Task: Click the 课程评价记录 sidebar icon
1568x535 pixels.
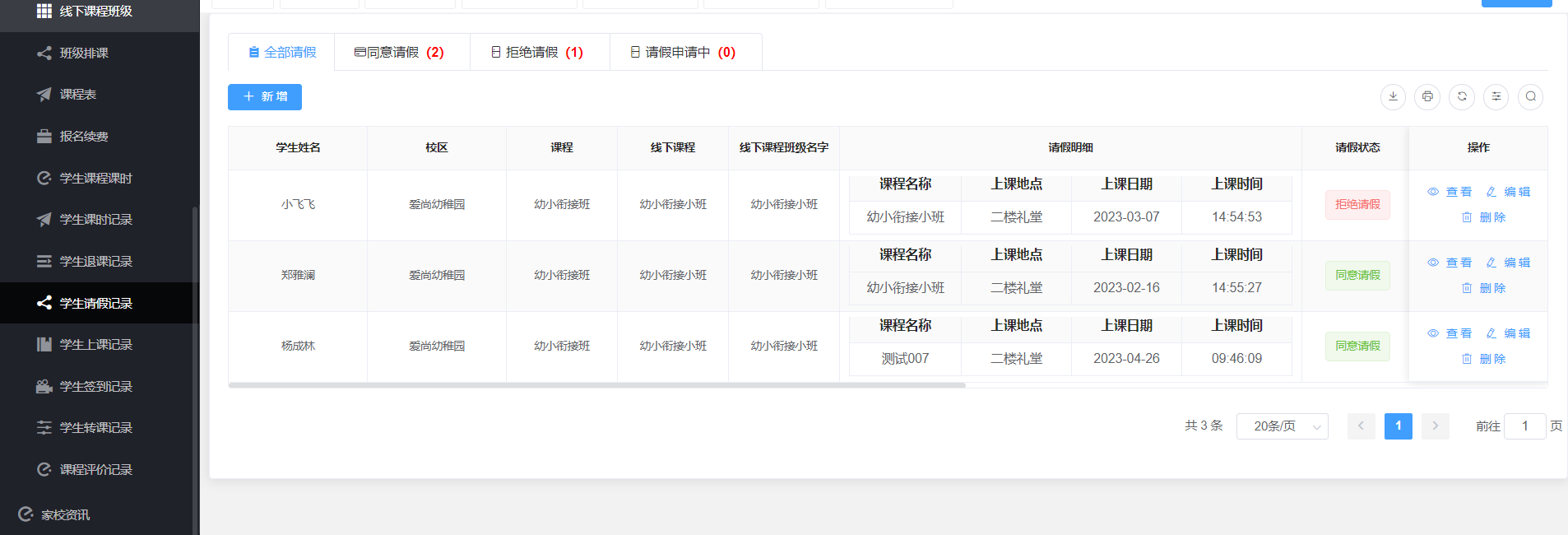Action: click(44, 470)
